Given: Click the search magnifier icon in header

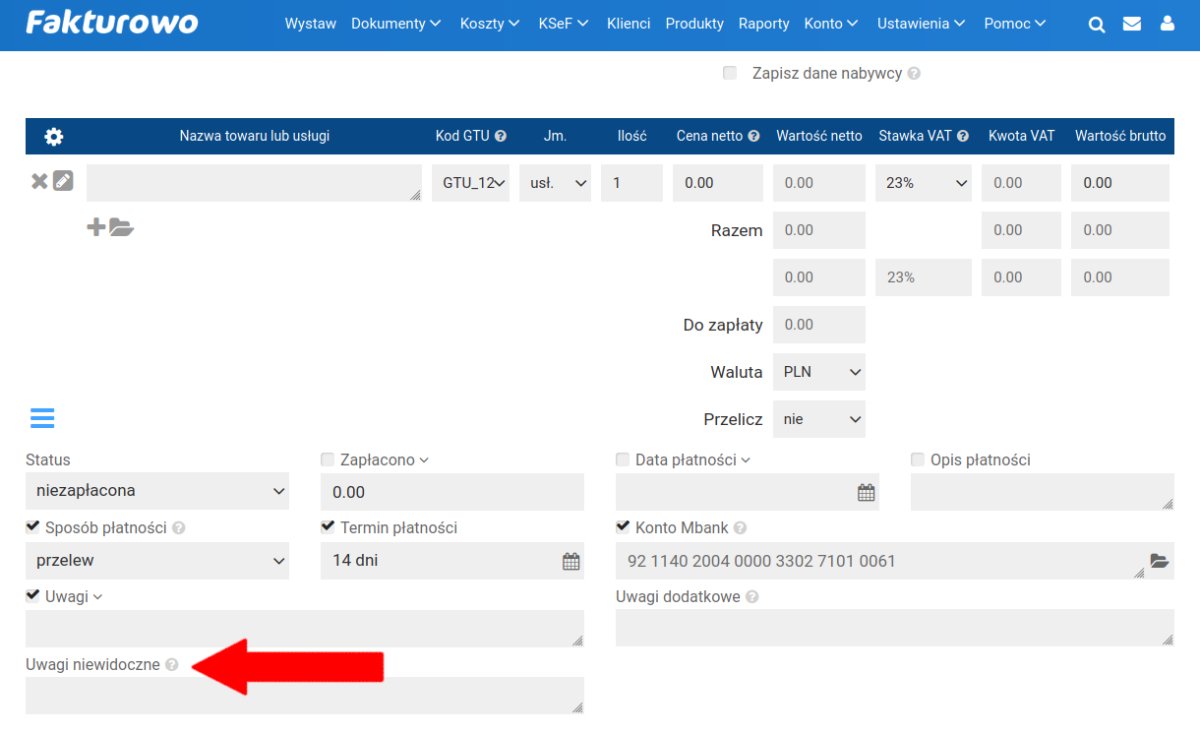Looking at the screenshot, I should [1096, 24].
